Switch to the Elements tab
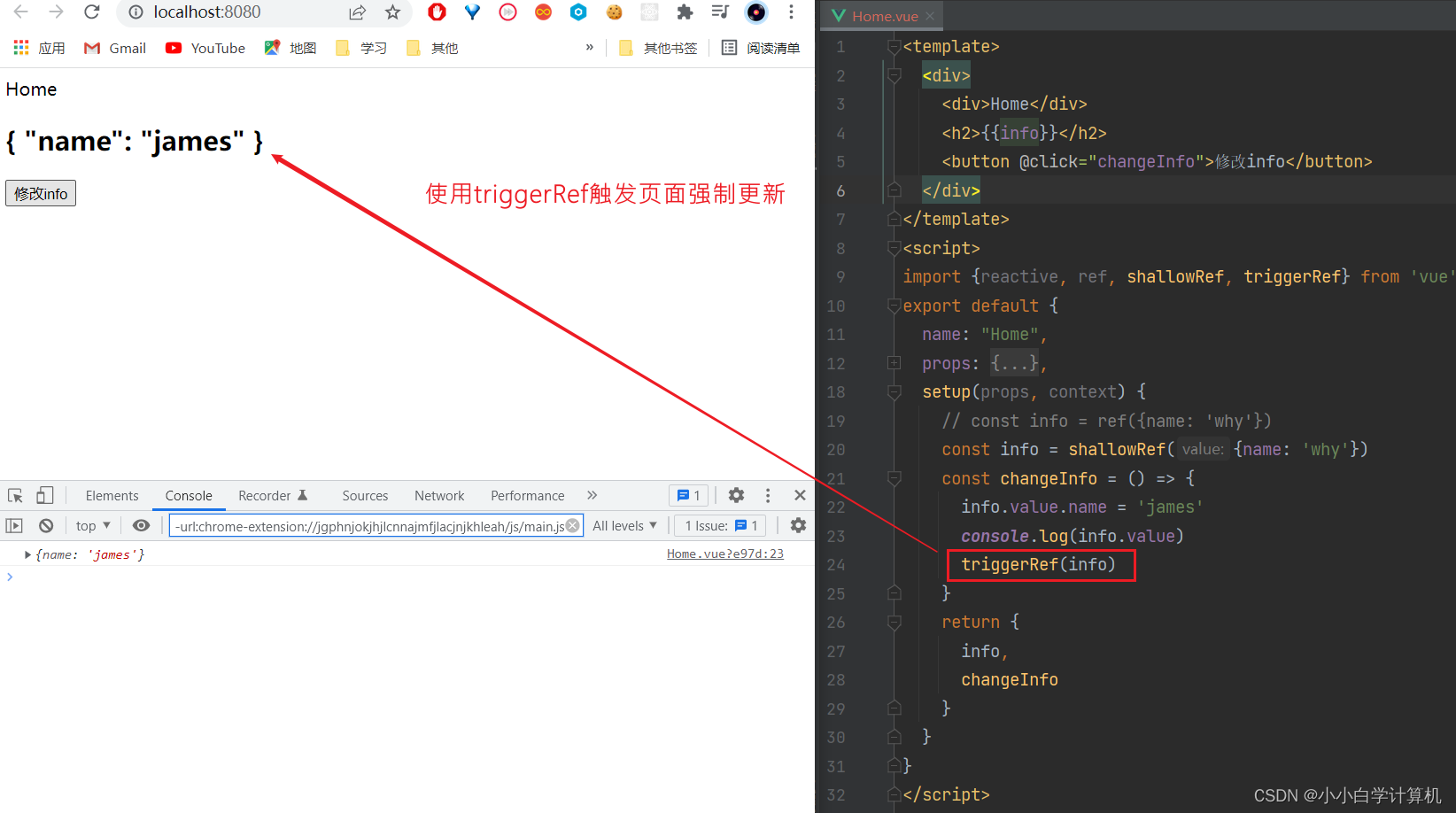Screen dimensions: 1456x813 coord(112,496)
